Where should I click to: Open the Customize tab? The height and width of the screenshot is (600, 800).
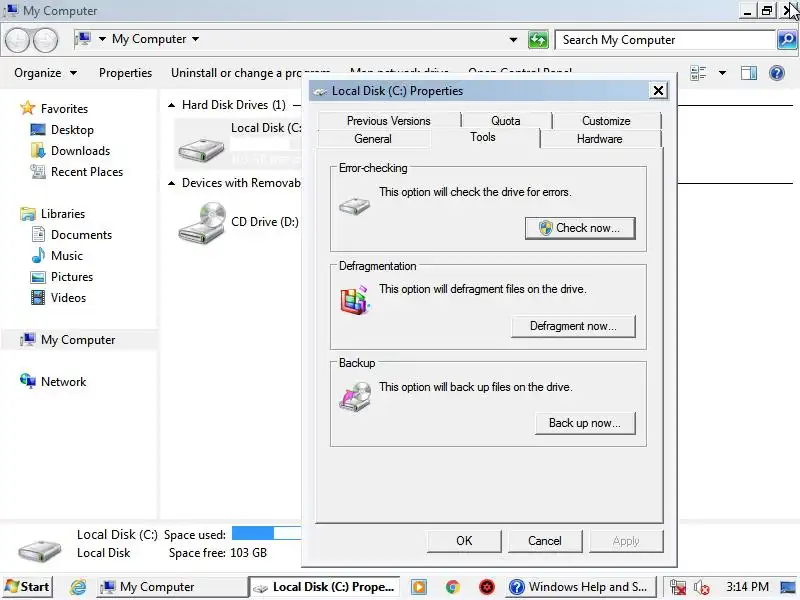[606, 121]
